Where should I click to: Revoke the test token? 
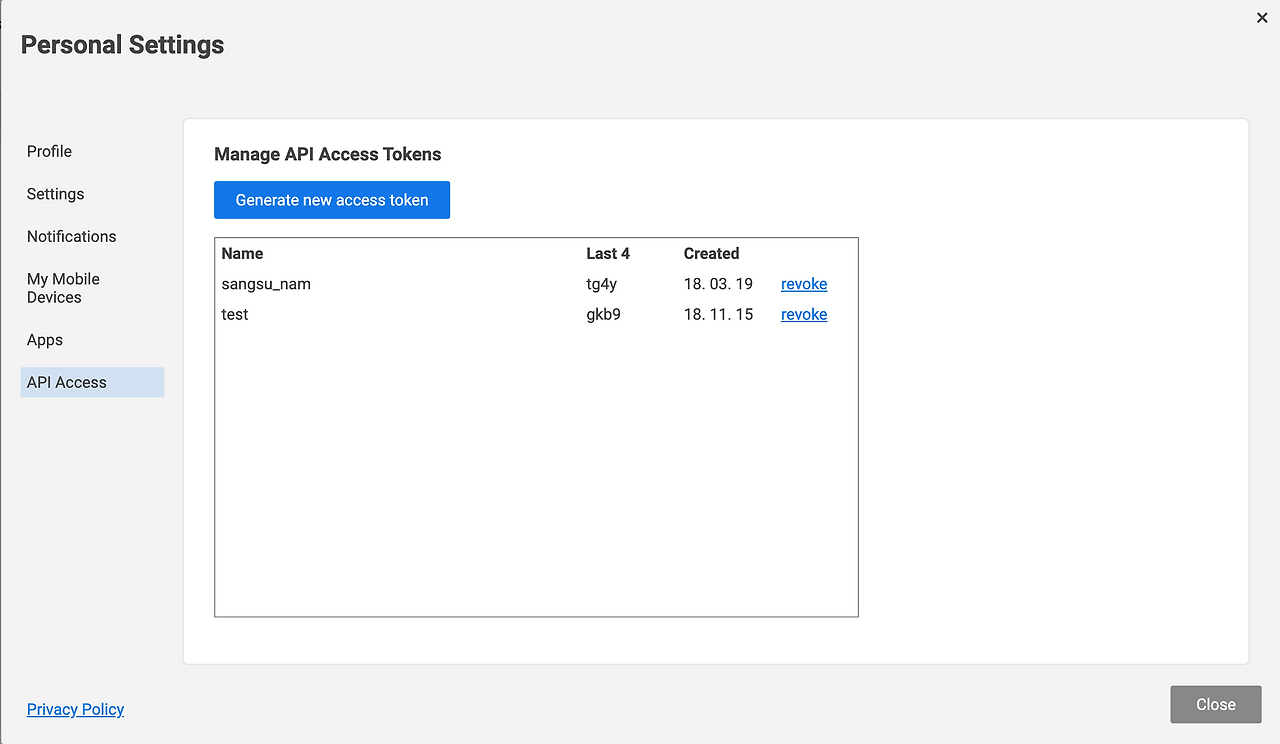click(x=804, y=314)
